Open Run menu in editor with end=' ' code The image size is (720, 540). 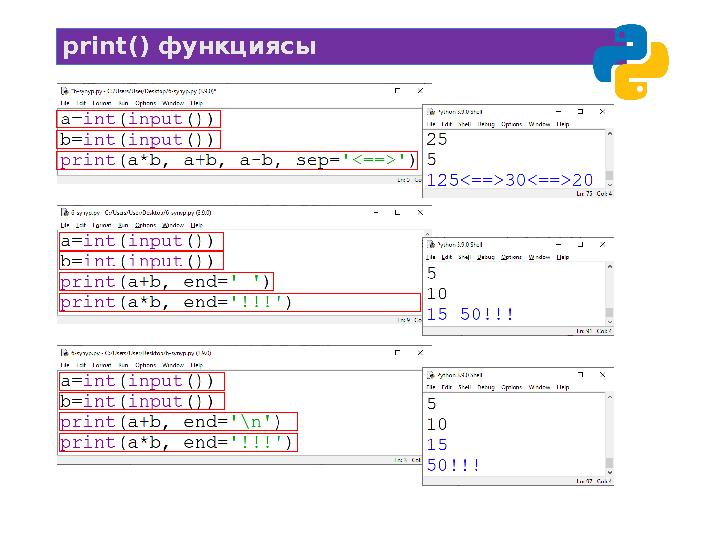[x=123, y=225]
